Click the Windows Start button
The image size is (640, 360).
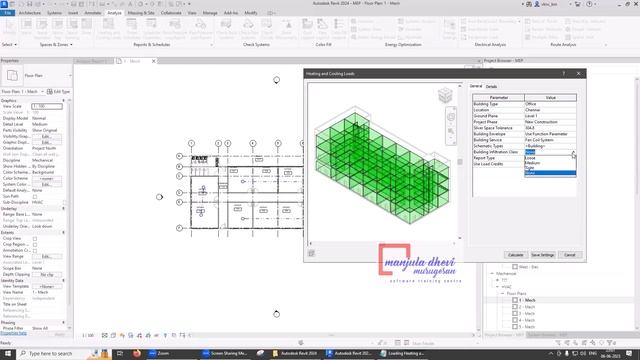pos(8,353)
